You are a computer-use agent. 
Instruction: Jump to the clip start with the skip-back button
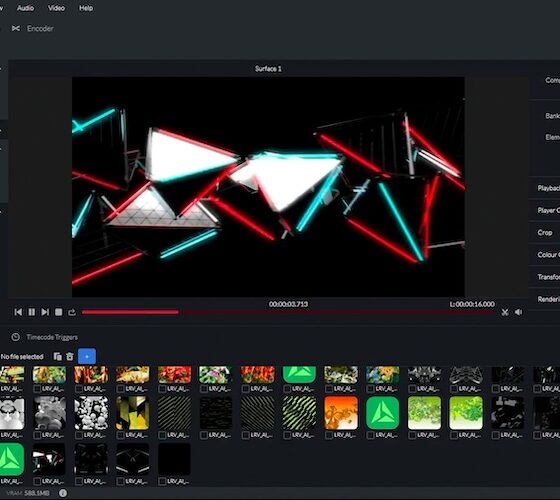click(18, 312)
